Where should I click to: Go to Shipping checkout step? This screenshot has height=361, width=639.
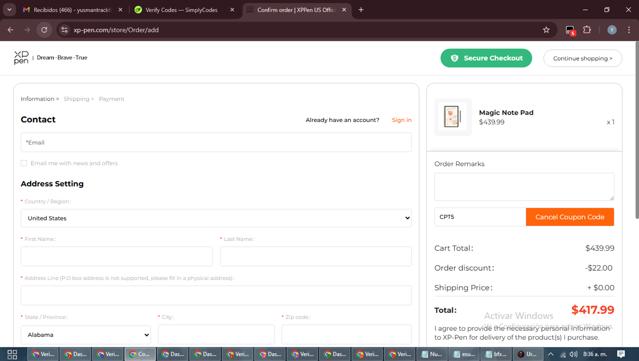point(76,99)
